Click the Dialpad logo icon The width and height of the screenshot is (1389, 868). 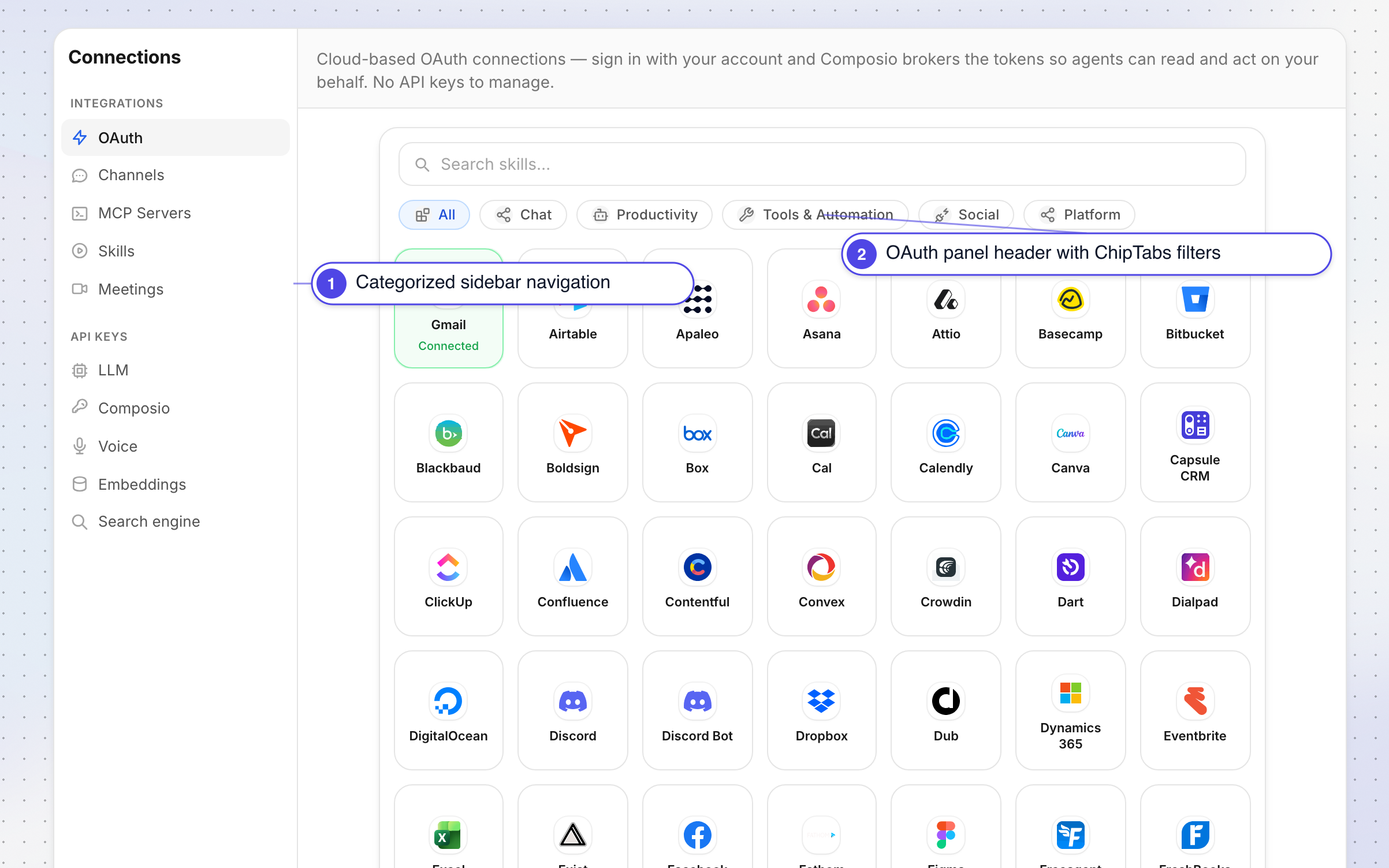[x=1195, y=567]
